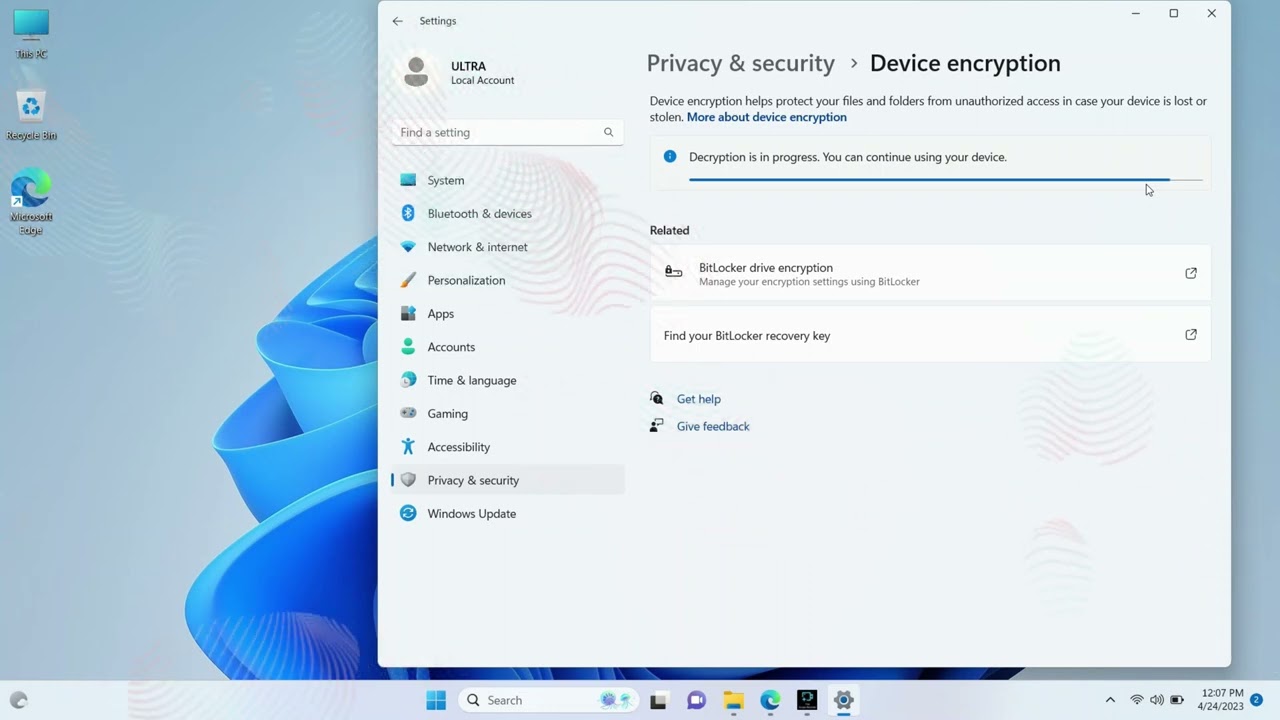This screenshot has width=1280, height=720.
Task: Select Recycle Bin desktop icon
Action: click(32, 115)
